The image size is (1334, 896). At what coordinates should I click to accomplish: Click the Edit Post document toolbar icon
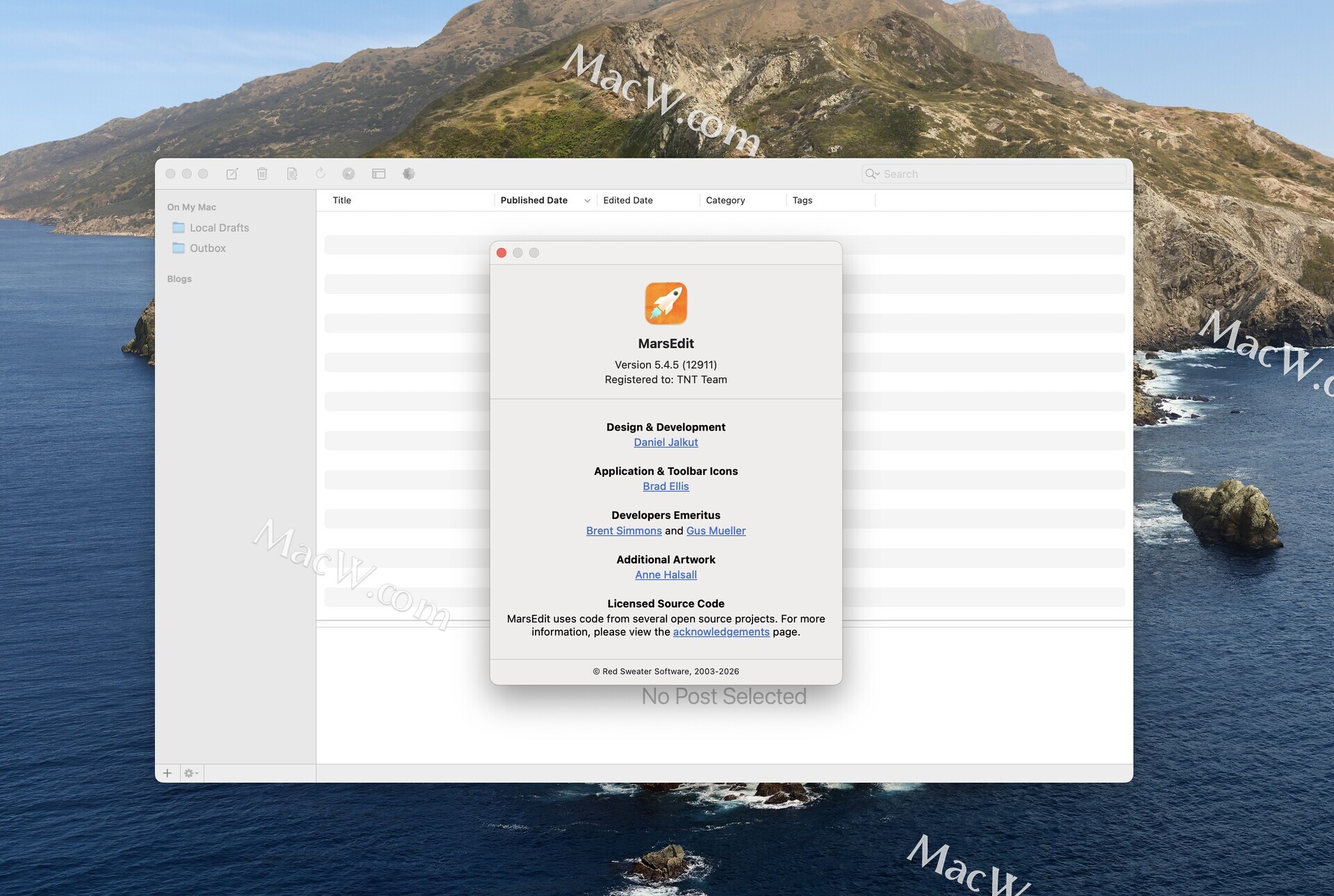tap(292, 174)
